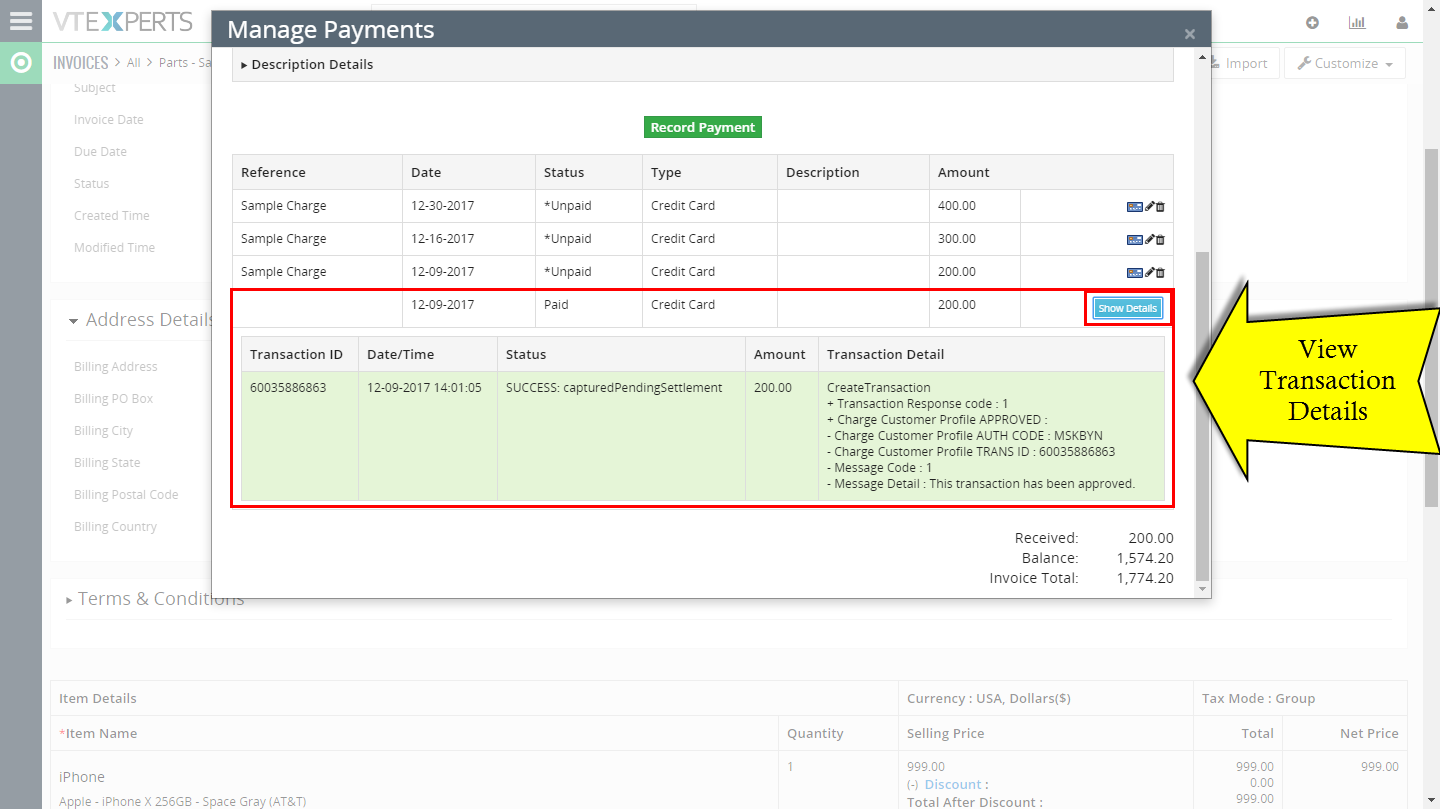The width and height of the screenshot is (1440, 809).
Task: Click the Discount link under iPhone
Action: (x=953, y=785)
